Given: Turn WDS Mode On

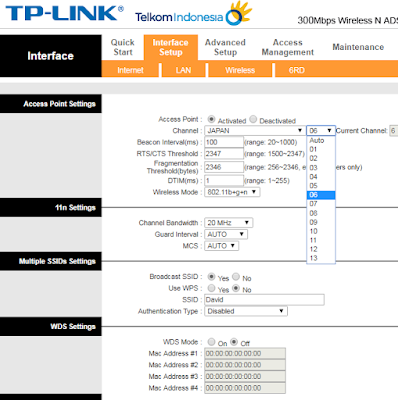Looking at the screenshot, I should point(211,342).
